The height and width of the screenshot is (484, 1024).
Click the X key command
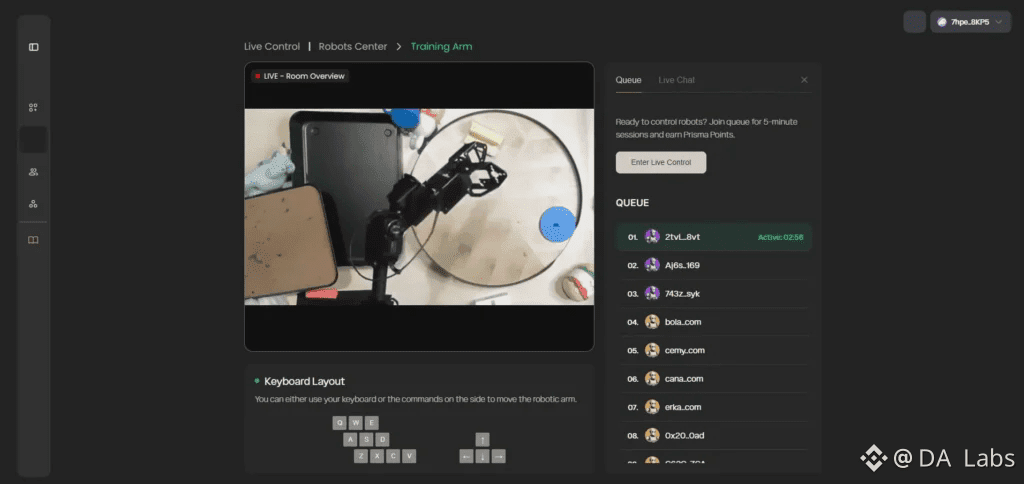point(377,456)
